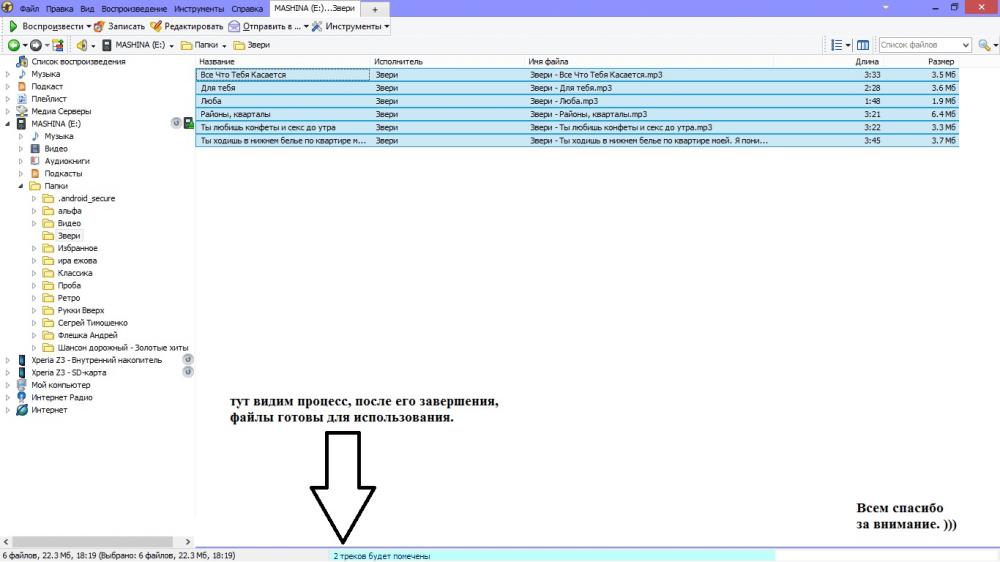Select Список воспроизведения in the tree
This screenshot has height=562, width=1000.
coord(78,61)
